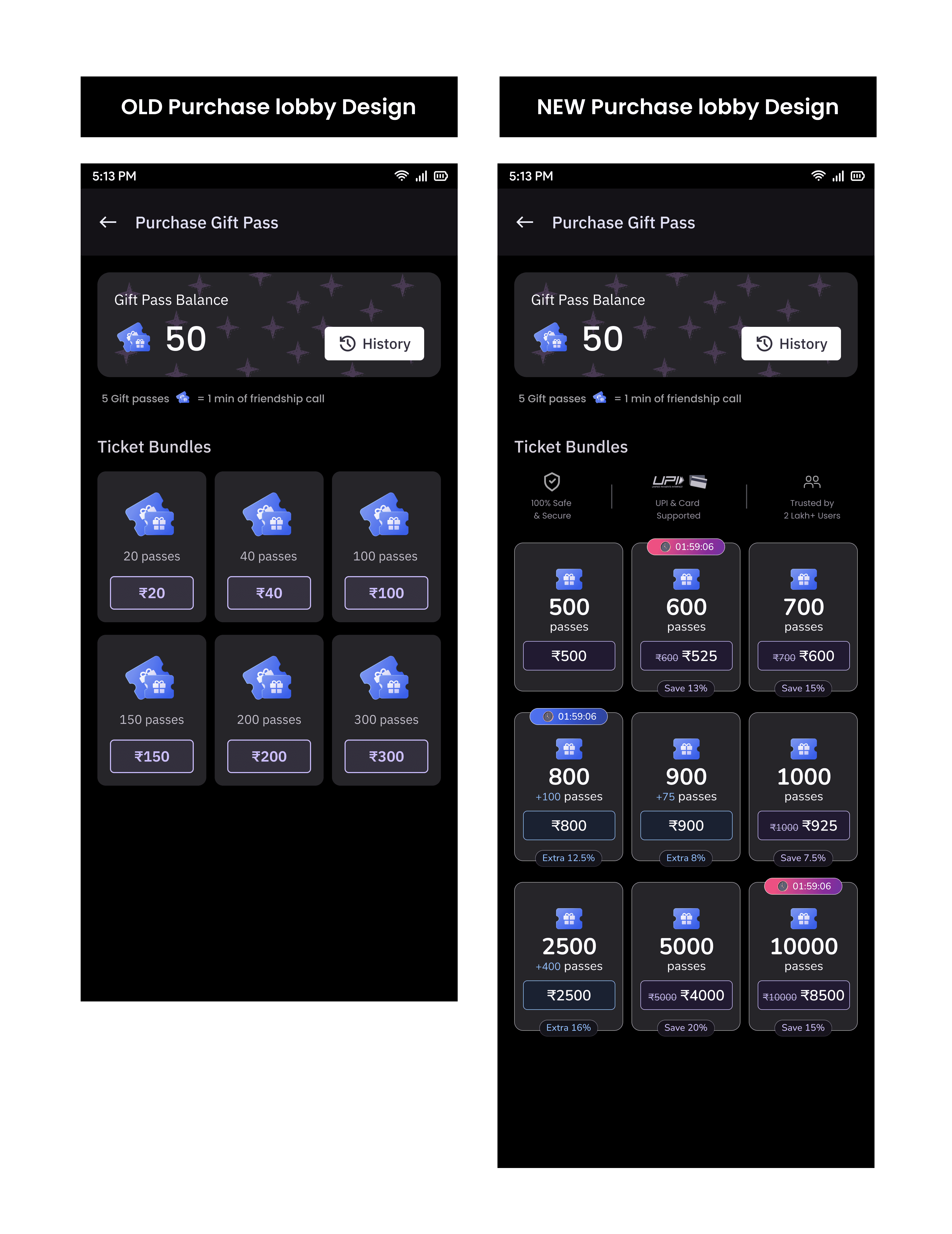This screenshot has height=1234, width=952.
Task: Tap the 300 passes gift ticket icon
Action: [385, 677]
